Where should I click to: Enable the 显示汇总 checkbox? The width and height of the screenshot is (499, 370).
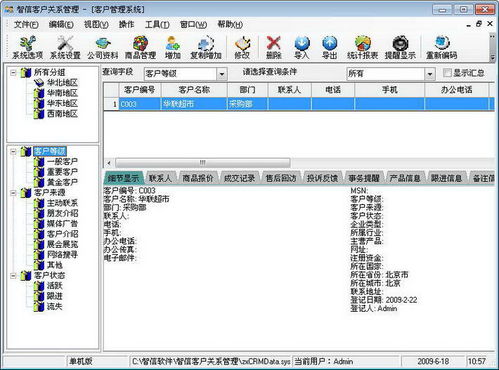click(447, 73)
